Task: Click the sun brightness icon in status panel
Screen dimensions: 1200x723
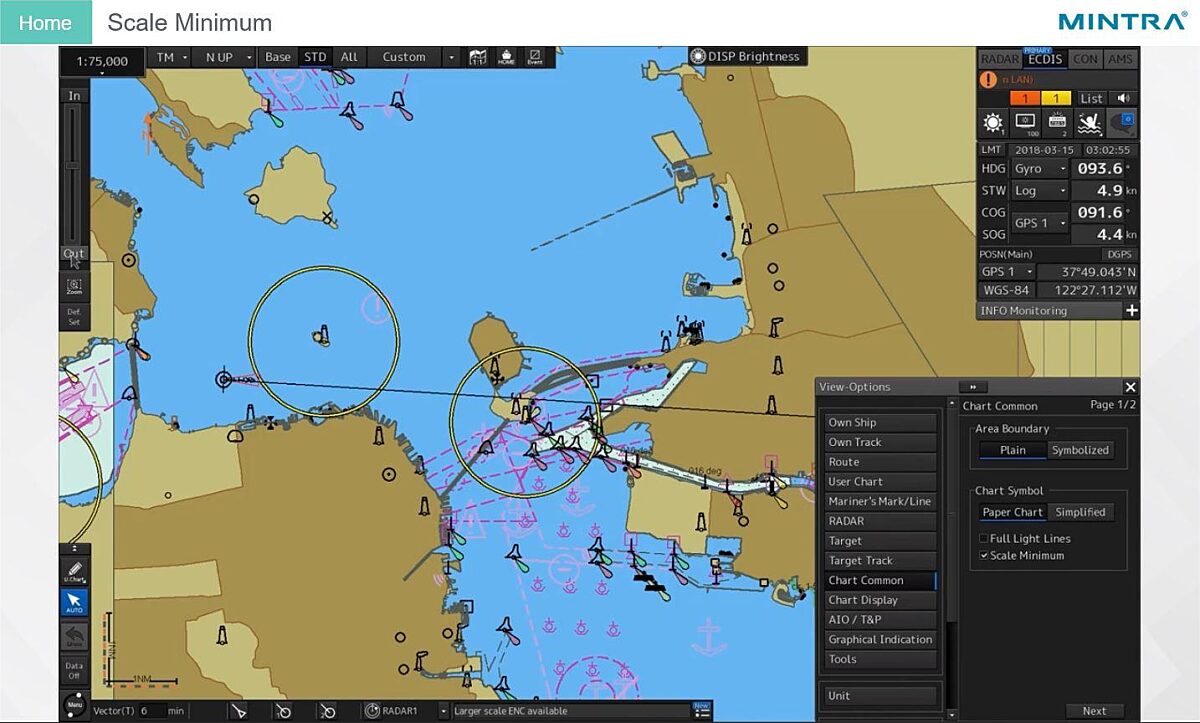Action: [993, 123]
